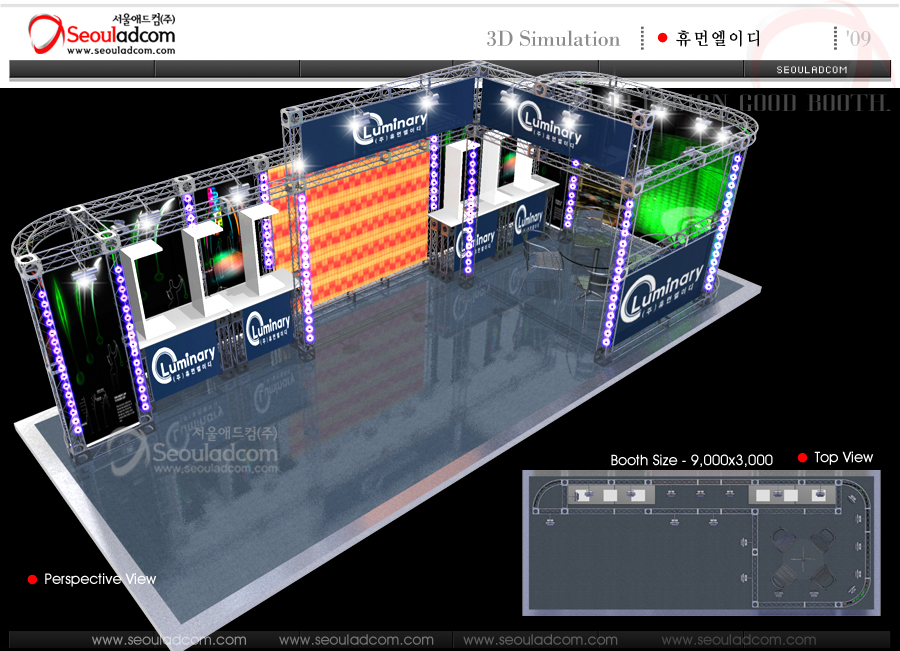This screenshot has width=900, height=651.
Task: Click the red bullet beside 휴먼엘이디
Action: (662, 39)
